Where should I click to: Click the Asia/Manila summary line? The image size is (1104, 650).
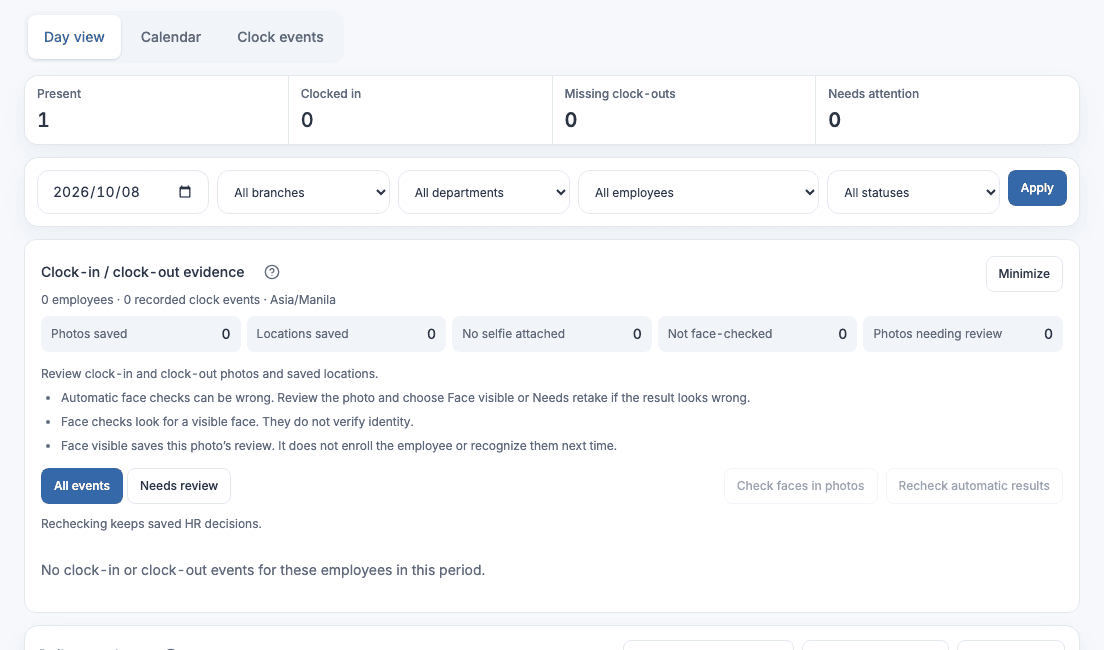click(188, 299)
